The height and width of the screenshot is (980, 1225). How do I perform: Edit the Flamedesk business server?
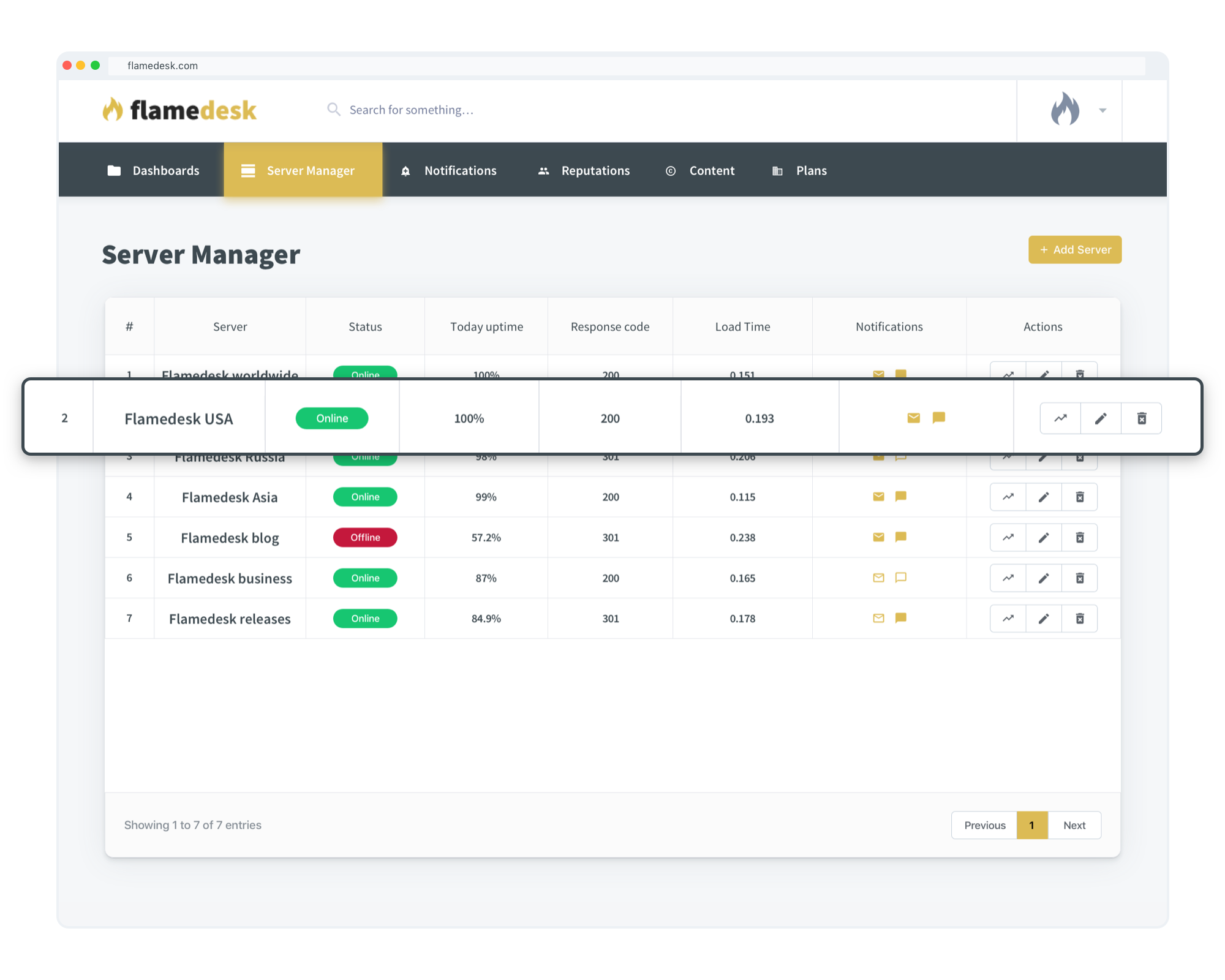1044,578
